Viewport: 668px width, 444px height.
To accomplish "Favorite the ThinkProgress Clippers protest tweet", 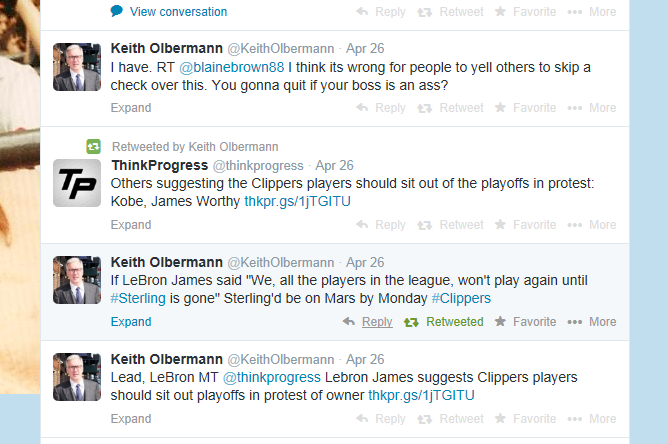I will pos(525,225).
